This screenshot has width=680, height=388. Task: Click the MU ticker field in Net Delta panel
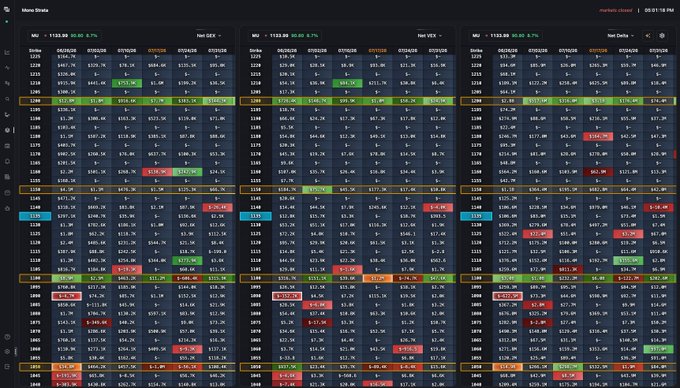(x=506, y=36)
